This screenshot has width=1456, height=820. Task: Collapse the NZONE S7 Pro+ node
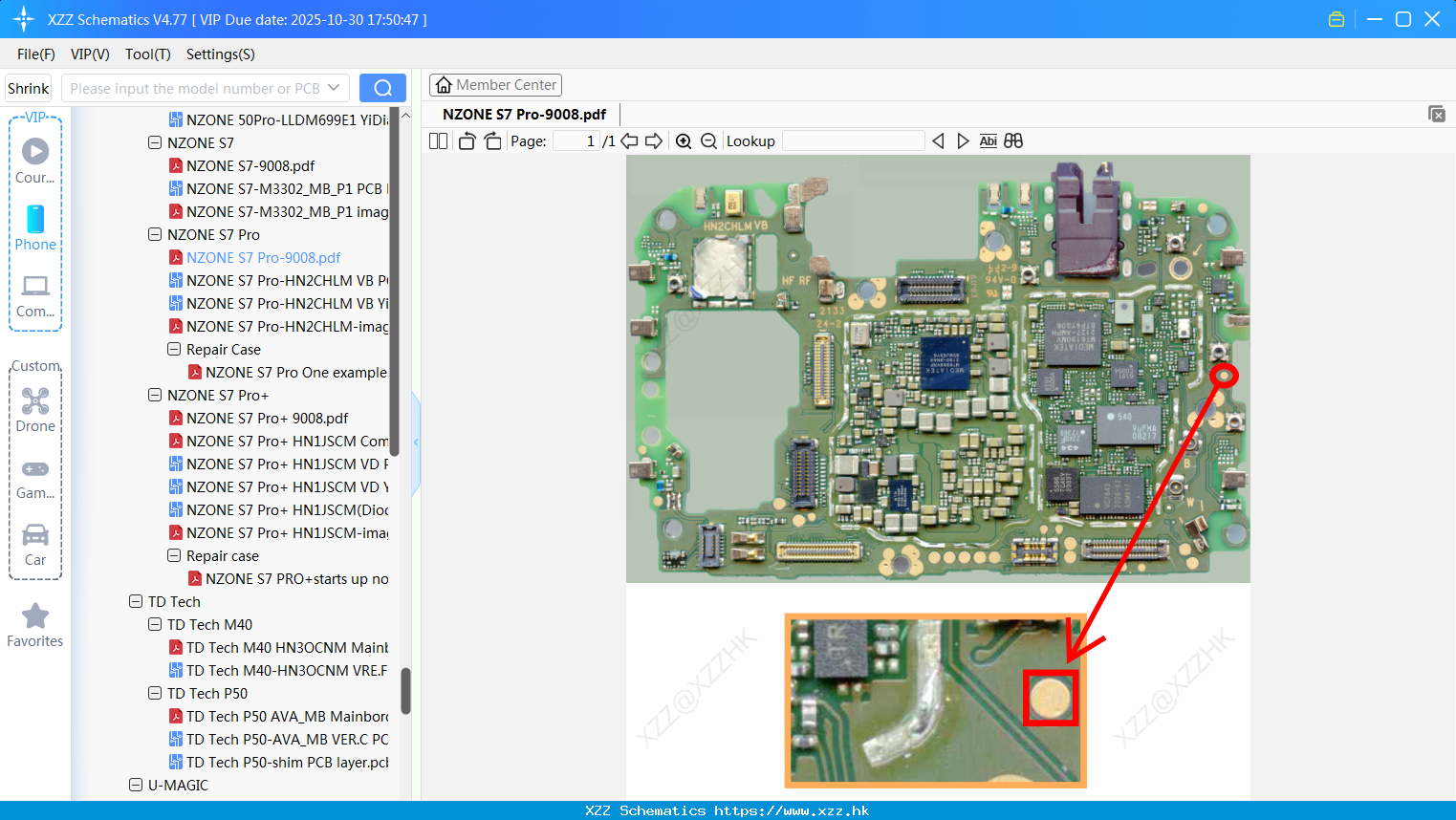coord(155,395)
